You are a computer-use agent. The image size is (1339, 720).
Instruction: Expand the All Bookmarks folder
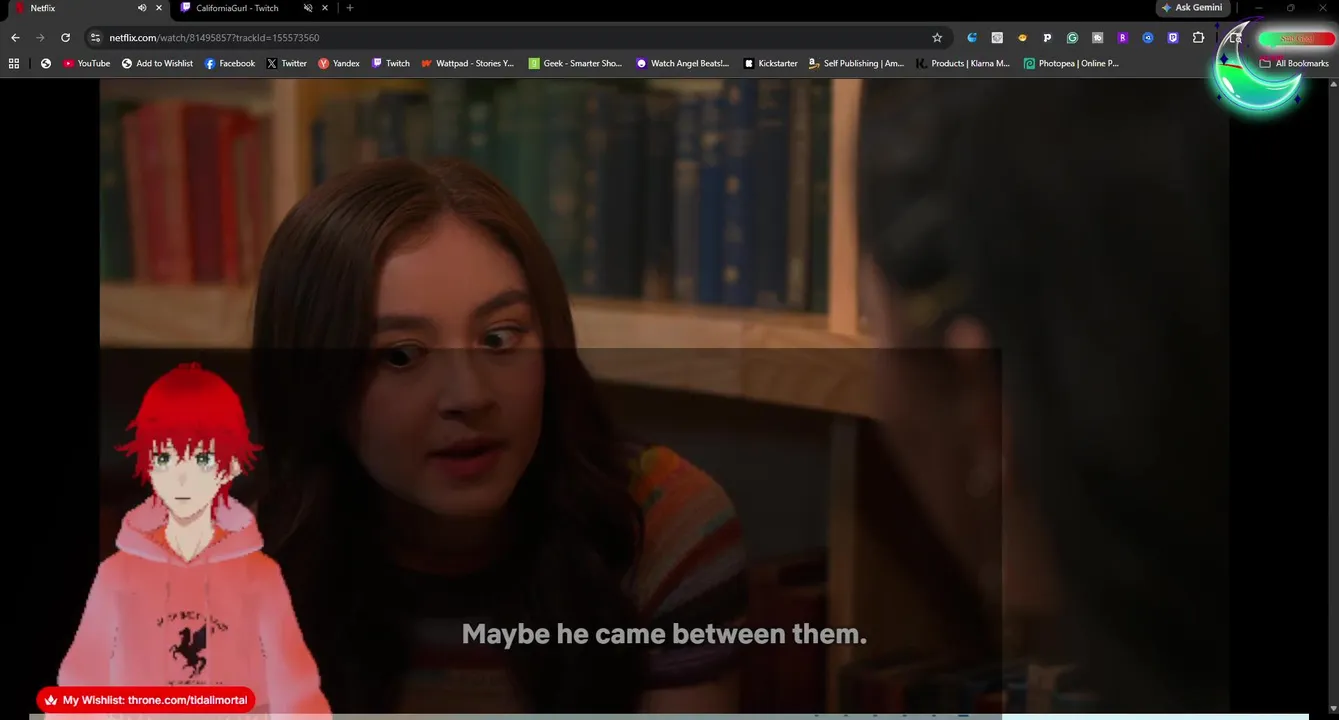pos(1294,63)
